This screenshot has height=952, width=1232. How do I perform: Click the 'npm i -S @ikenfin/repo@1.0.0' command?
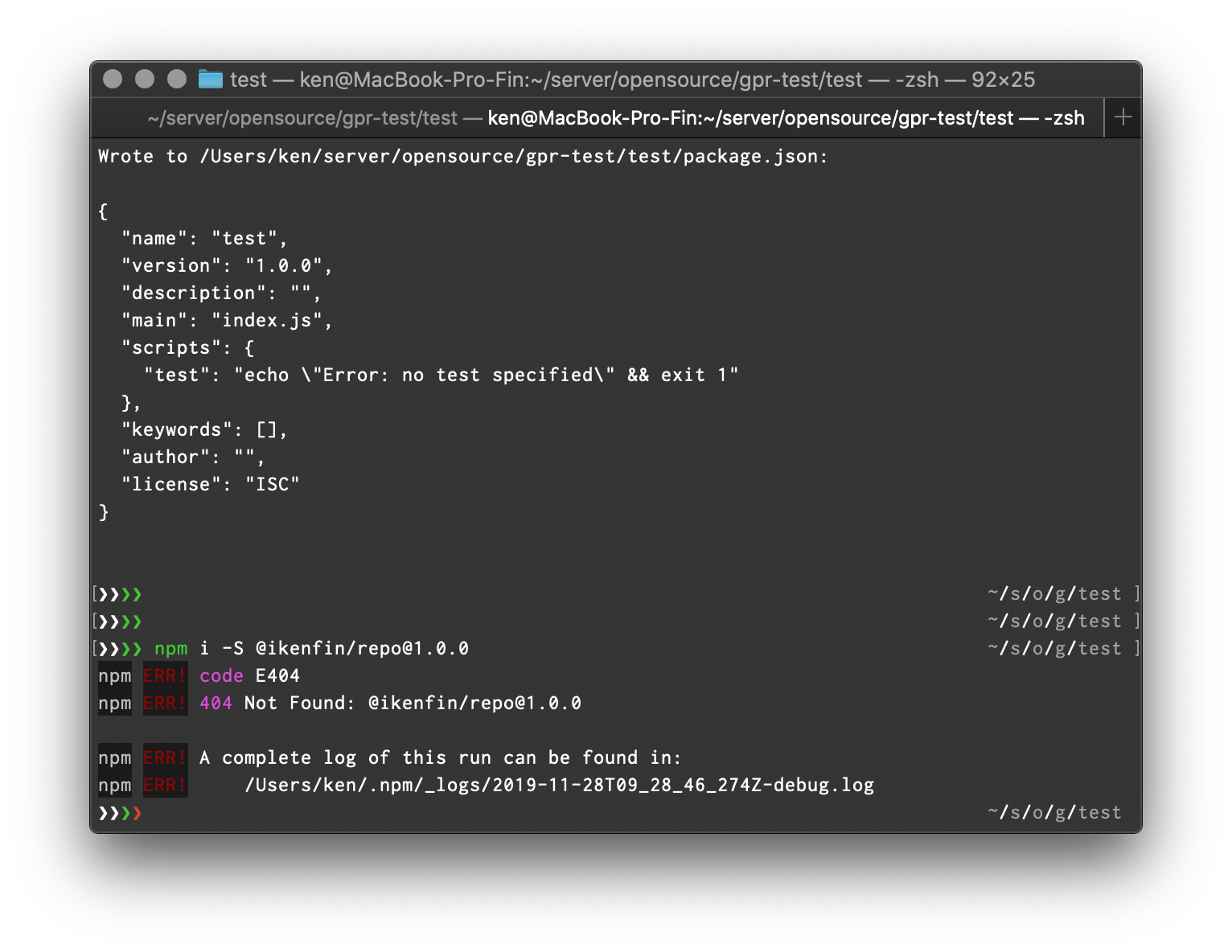(x=311, y=649)
